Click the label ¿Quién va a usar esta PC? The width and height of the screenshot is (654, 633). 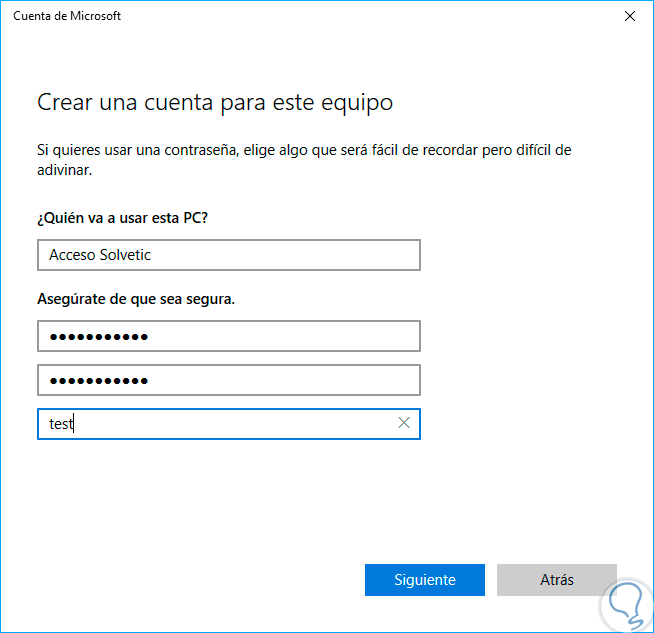click(129, 218)
